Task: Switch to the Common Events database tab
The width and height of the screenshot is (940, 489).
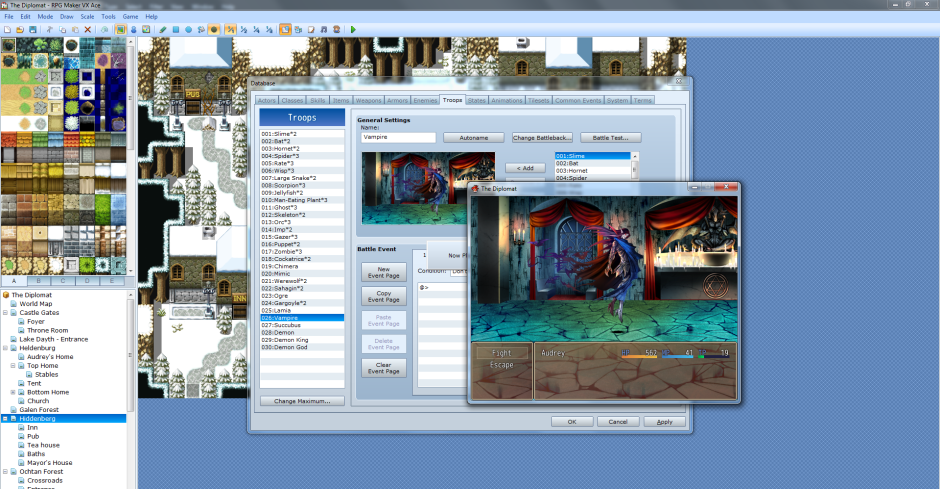Action: click(578, 101)
